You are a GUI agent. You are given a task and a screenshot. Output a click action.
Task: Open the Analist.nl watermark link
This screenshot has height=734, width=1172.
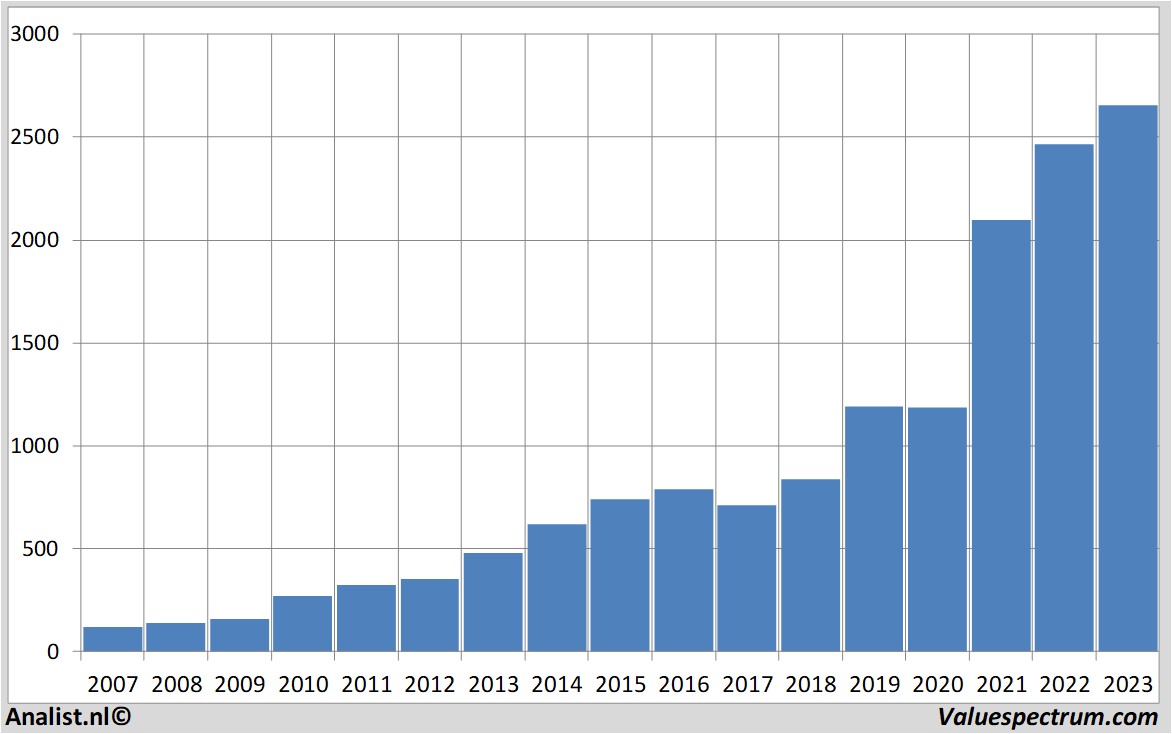click(68, 716)
